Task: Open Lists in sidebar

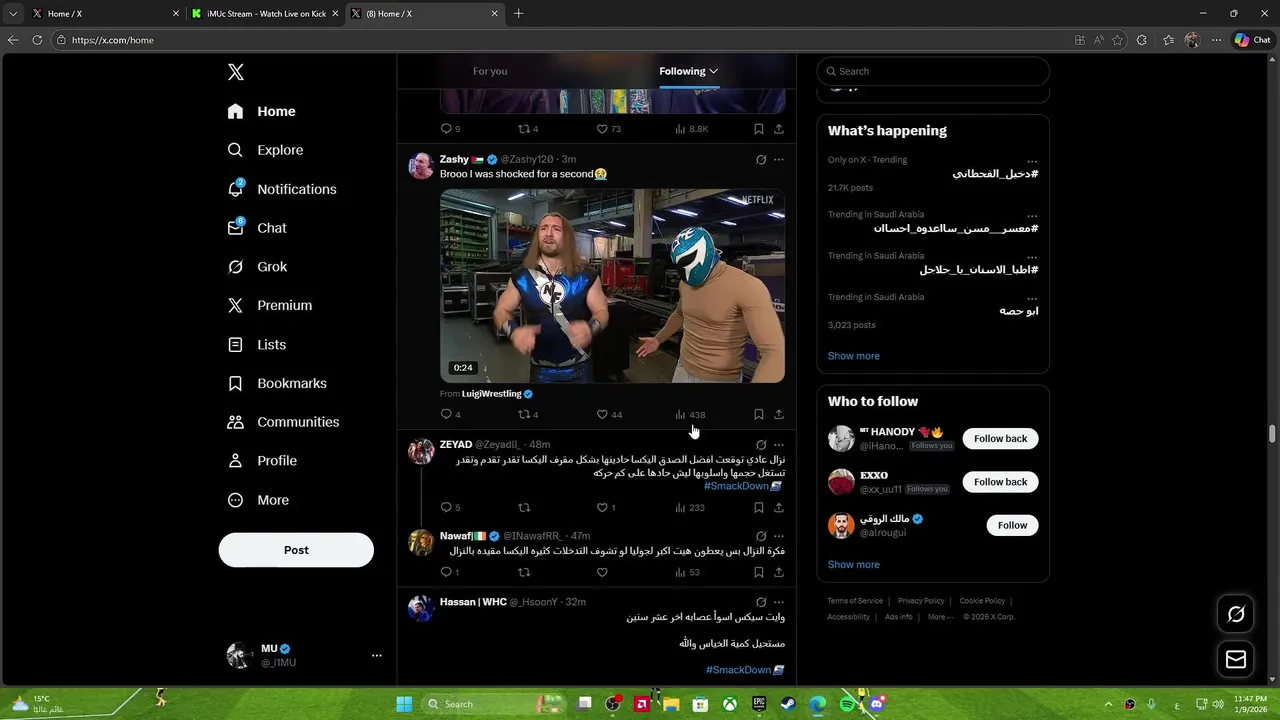Action: 258,344
